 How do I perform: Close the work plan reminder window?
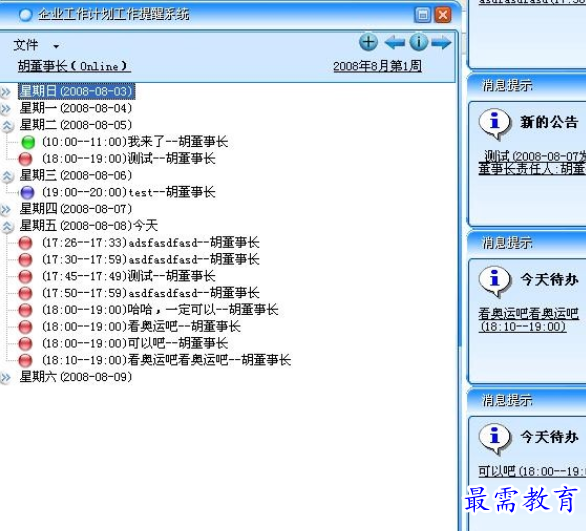[443, 15]
